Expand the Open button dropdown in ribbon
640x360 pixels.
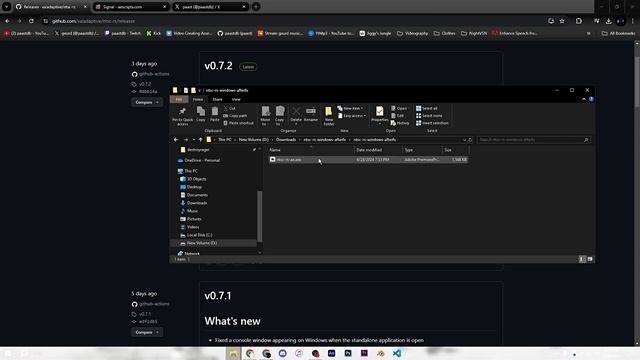399,108
